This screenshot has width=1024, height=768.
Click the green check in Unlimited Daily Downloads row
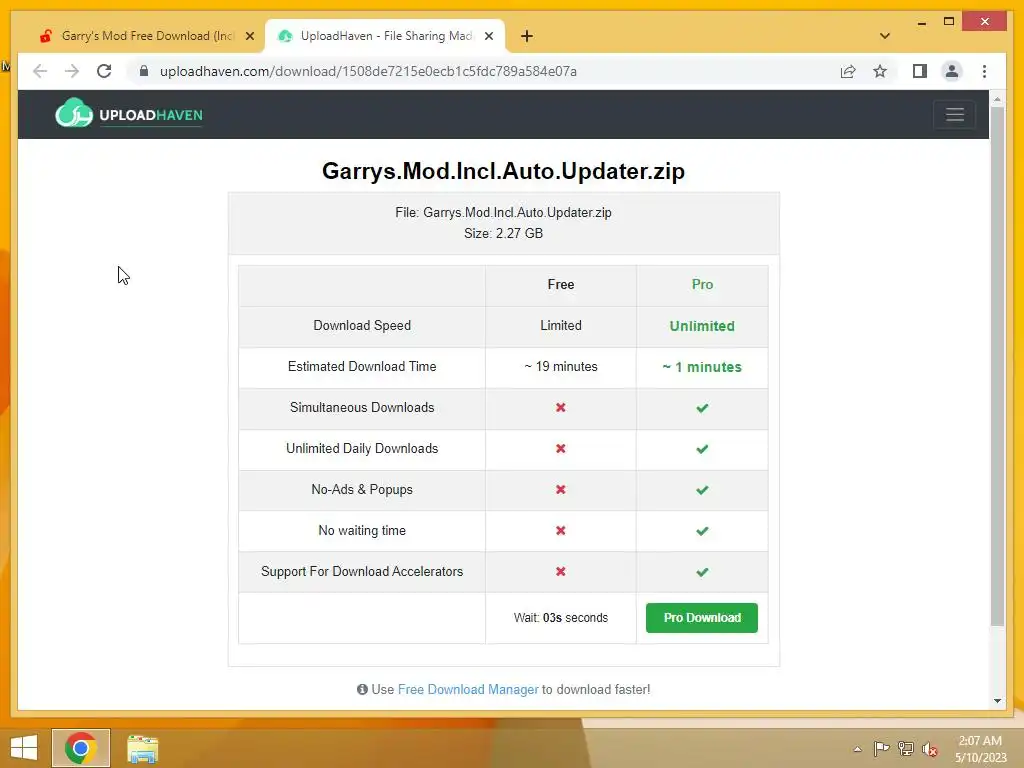[702, 449]
